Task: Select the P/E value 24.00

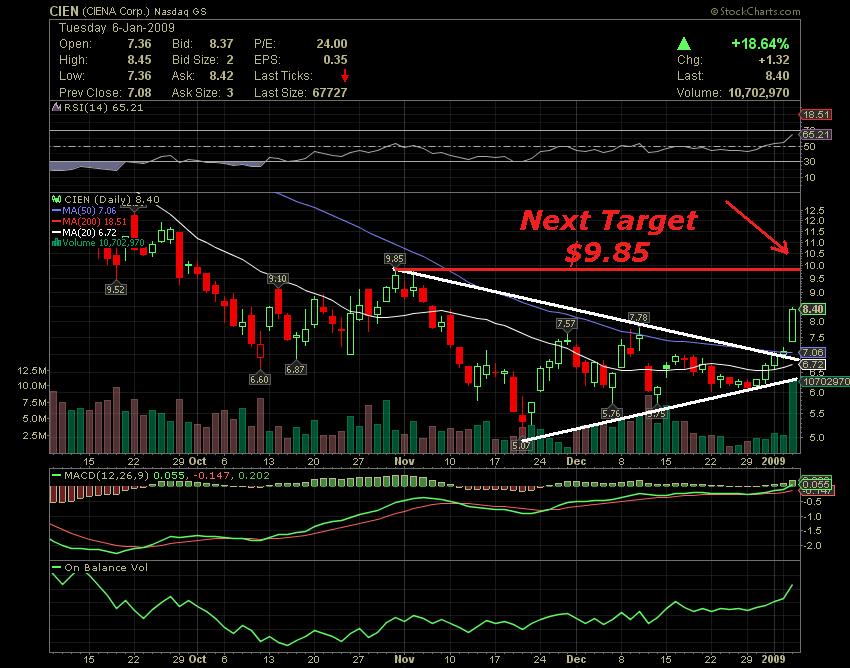Action: pyautogui.click(x=332, y=44)
